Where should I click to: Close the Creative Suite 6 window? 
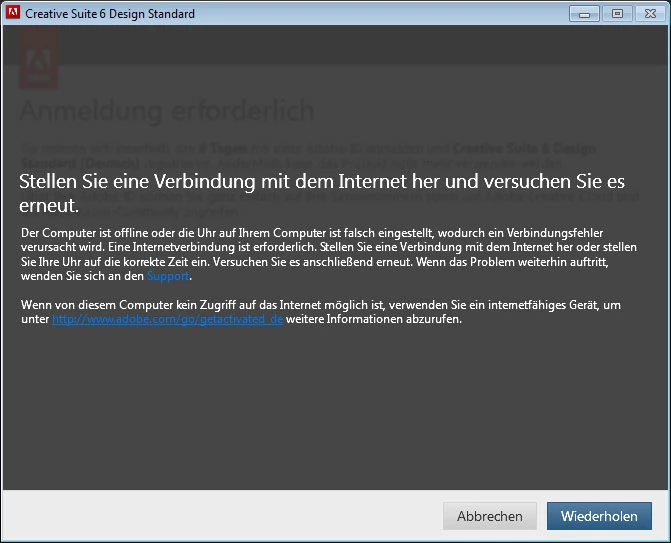pyautogui.click(x=650, y=14)
